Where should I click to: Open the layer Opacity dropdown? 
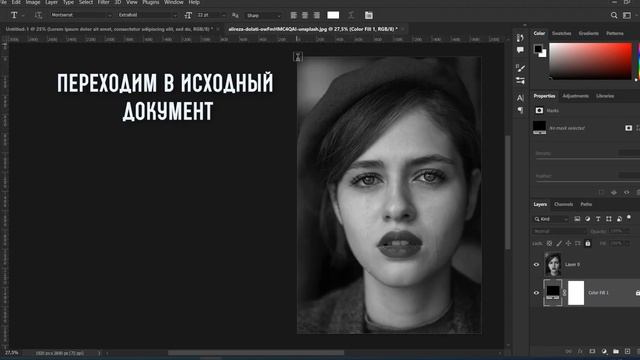[620, 231]
